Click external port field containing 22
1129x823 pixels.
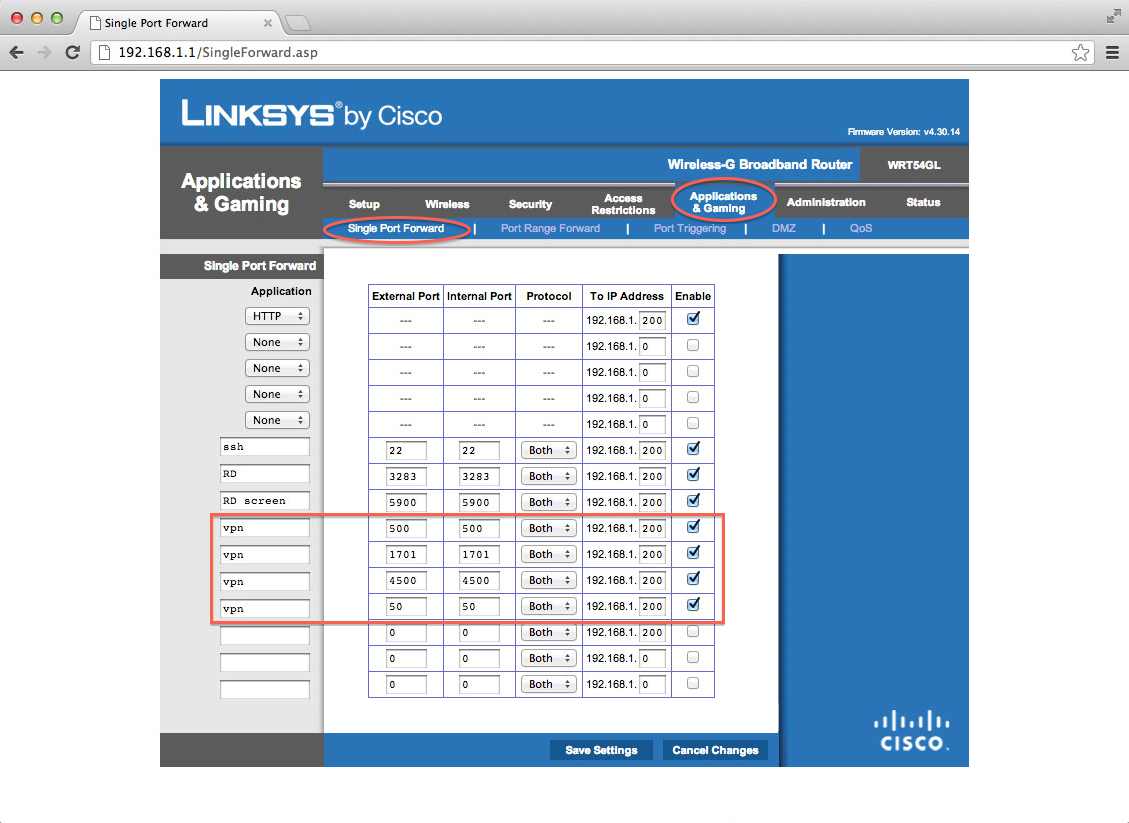click(x=406, y=451)
